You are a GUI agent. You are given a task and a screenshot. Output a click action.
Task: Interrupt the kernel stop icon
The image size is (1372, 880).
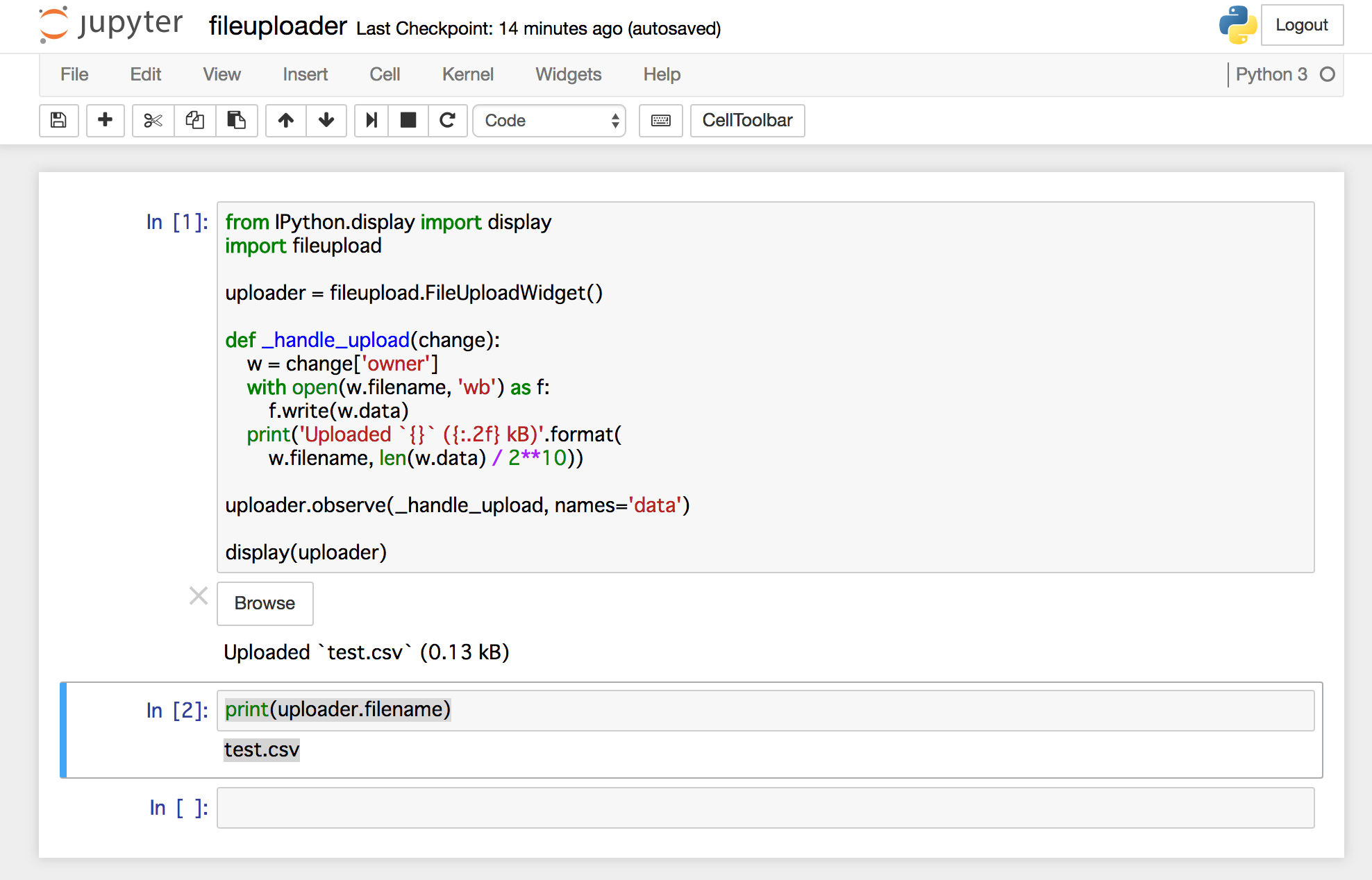point(408,121)
